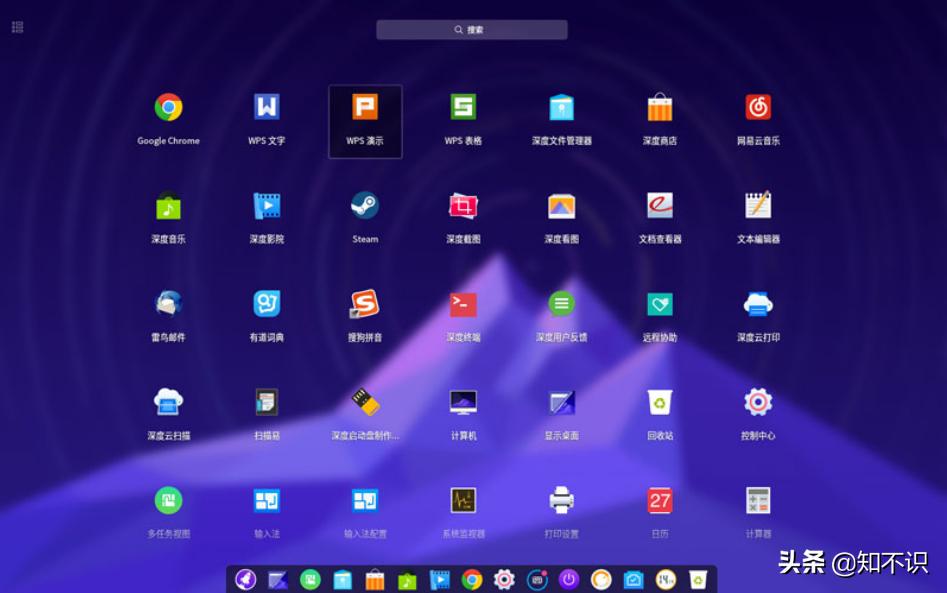Launch WPS 表格 spreadsheet app

463,108
